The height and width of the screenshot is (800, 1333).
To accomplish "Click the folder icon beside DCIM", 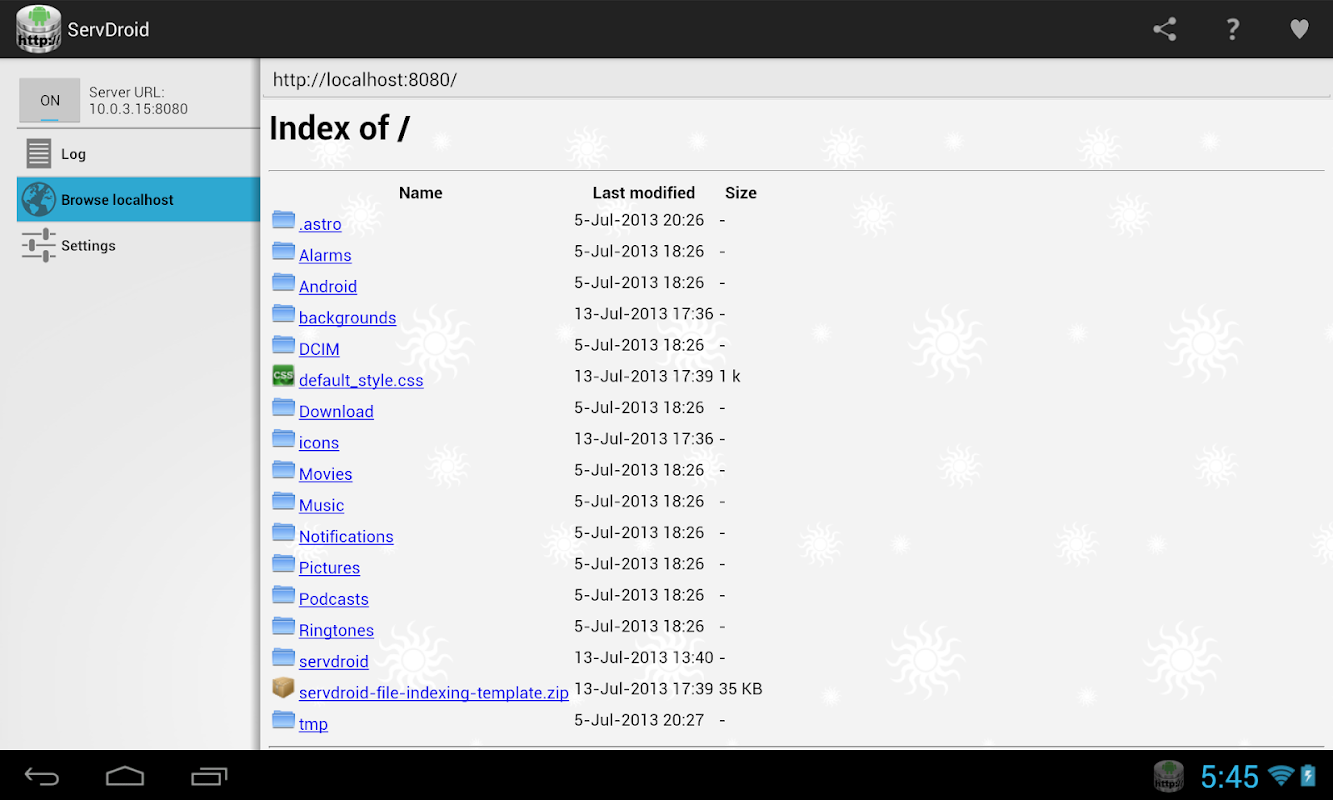I will [284, 345].
